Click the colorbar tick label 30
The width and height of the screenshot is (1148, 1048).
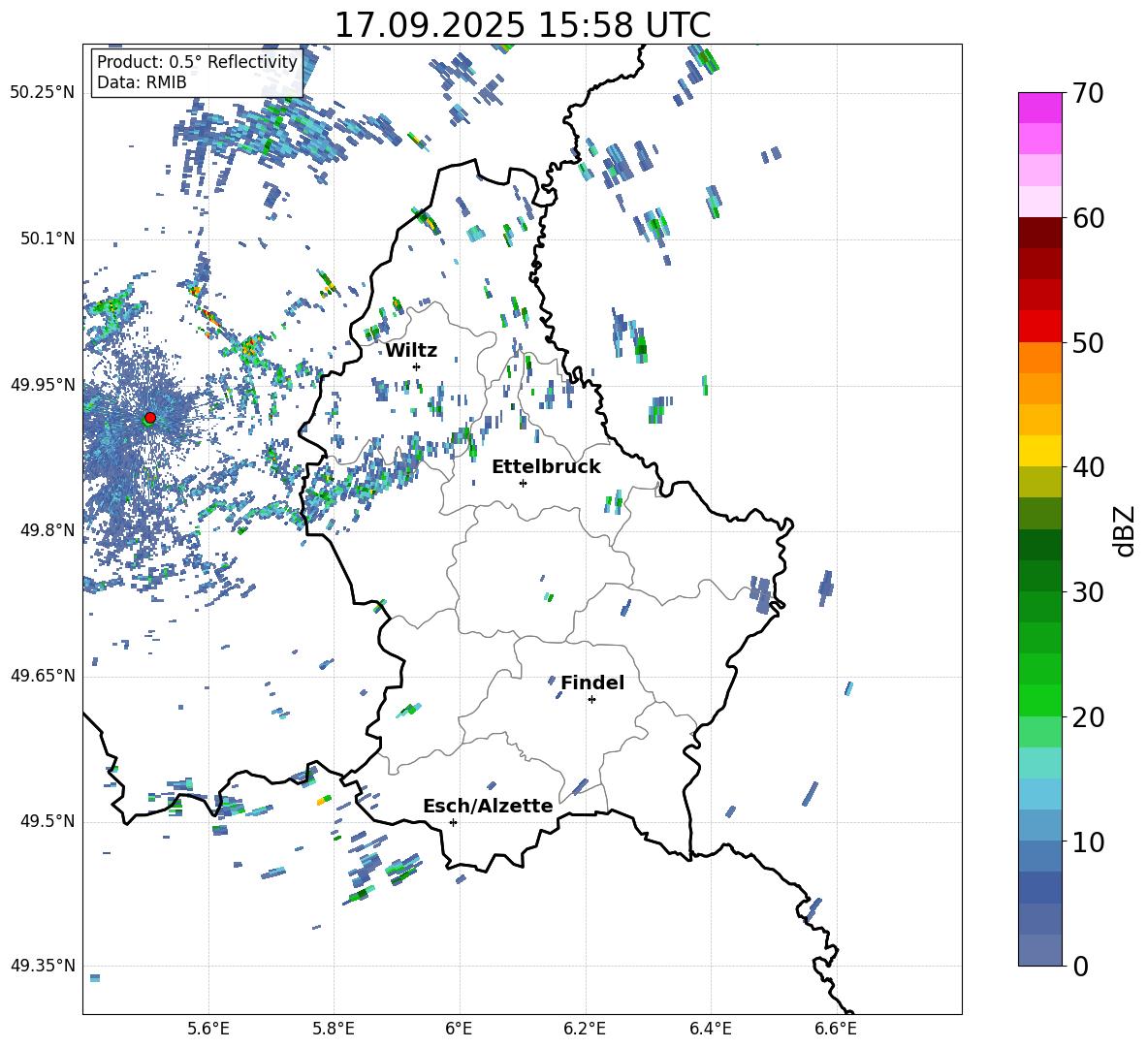click(x=1088, y=591)
